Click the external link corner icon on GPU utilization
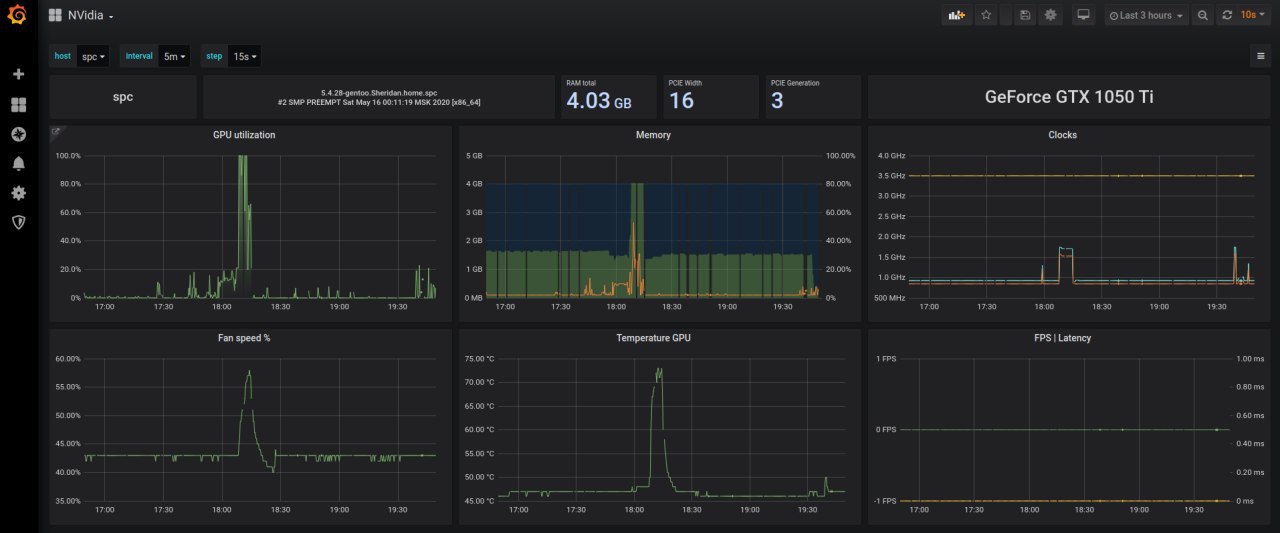1280x533 pixels. [x=56, y=131]
